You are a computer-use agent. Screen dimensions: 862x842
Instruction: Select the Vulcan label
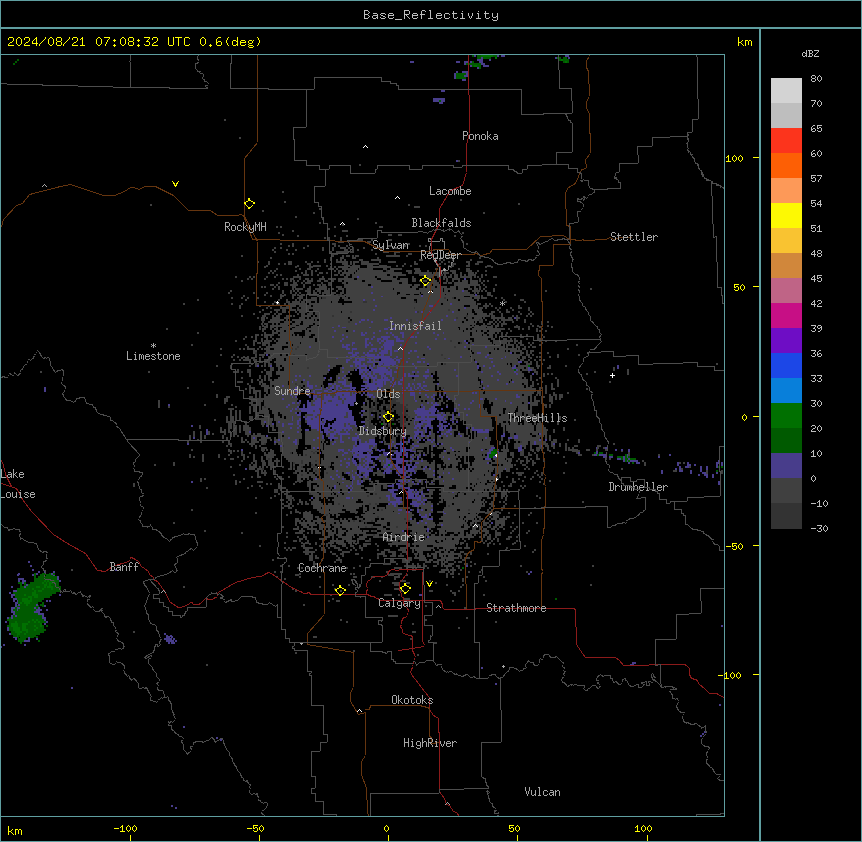point(542,792)
